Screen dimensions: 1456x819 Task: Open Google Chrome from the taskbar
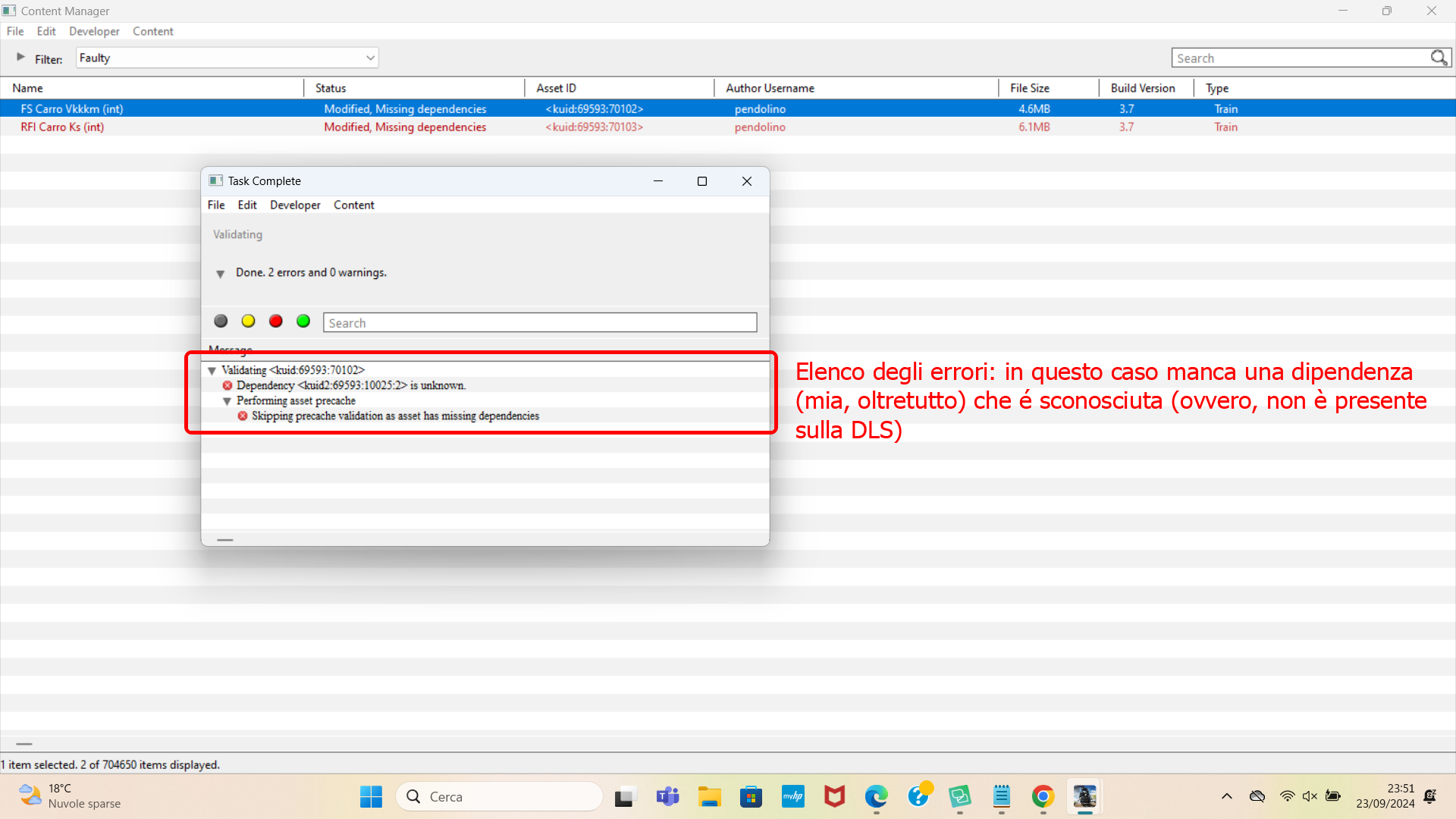point(1043,796)
